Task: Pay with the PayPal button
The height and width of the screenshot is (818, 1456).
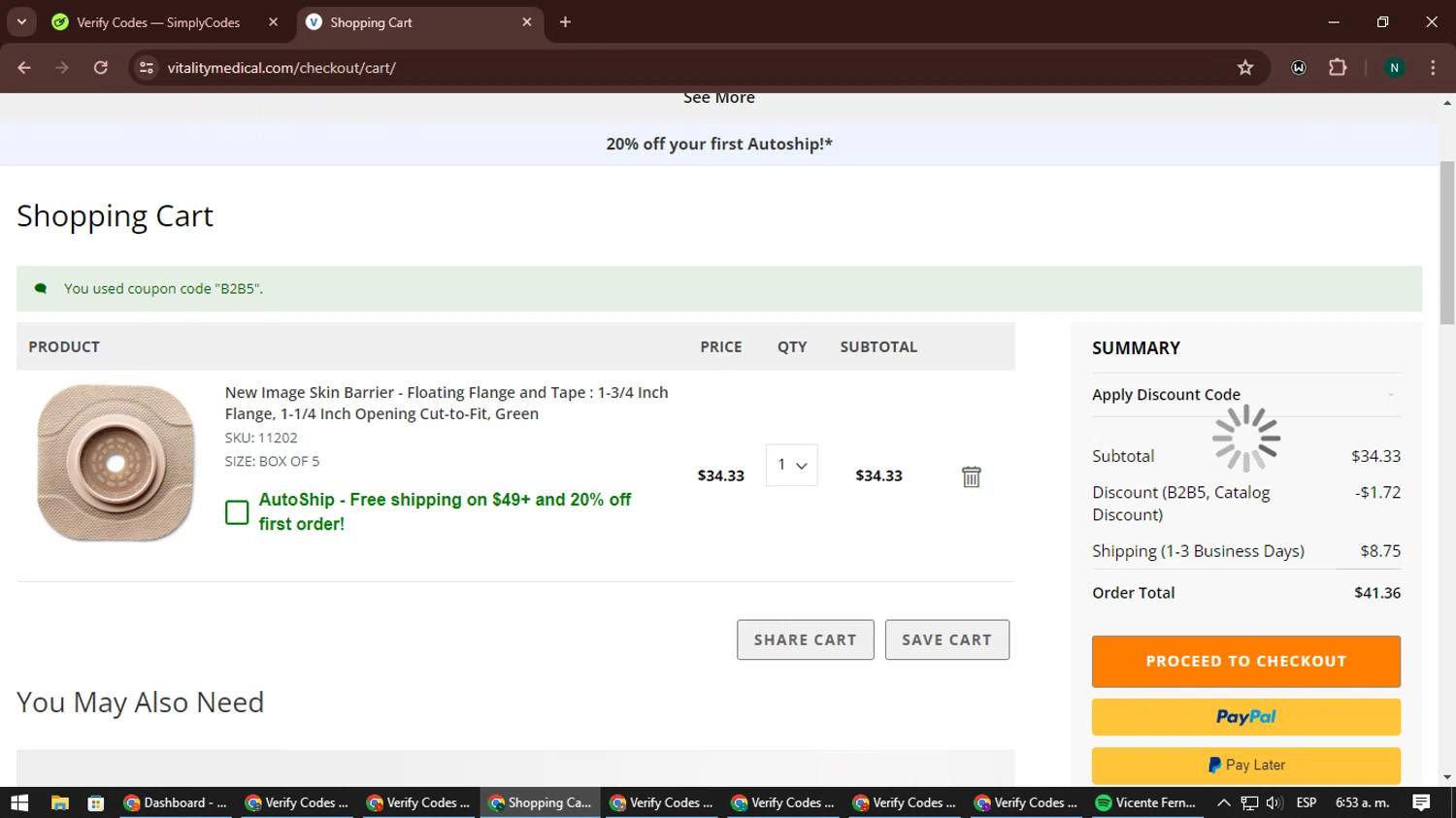Action: pyautogui.click(x=1246, y=717)
